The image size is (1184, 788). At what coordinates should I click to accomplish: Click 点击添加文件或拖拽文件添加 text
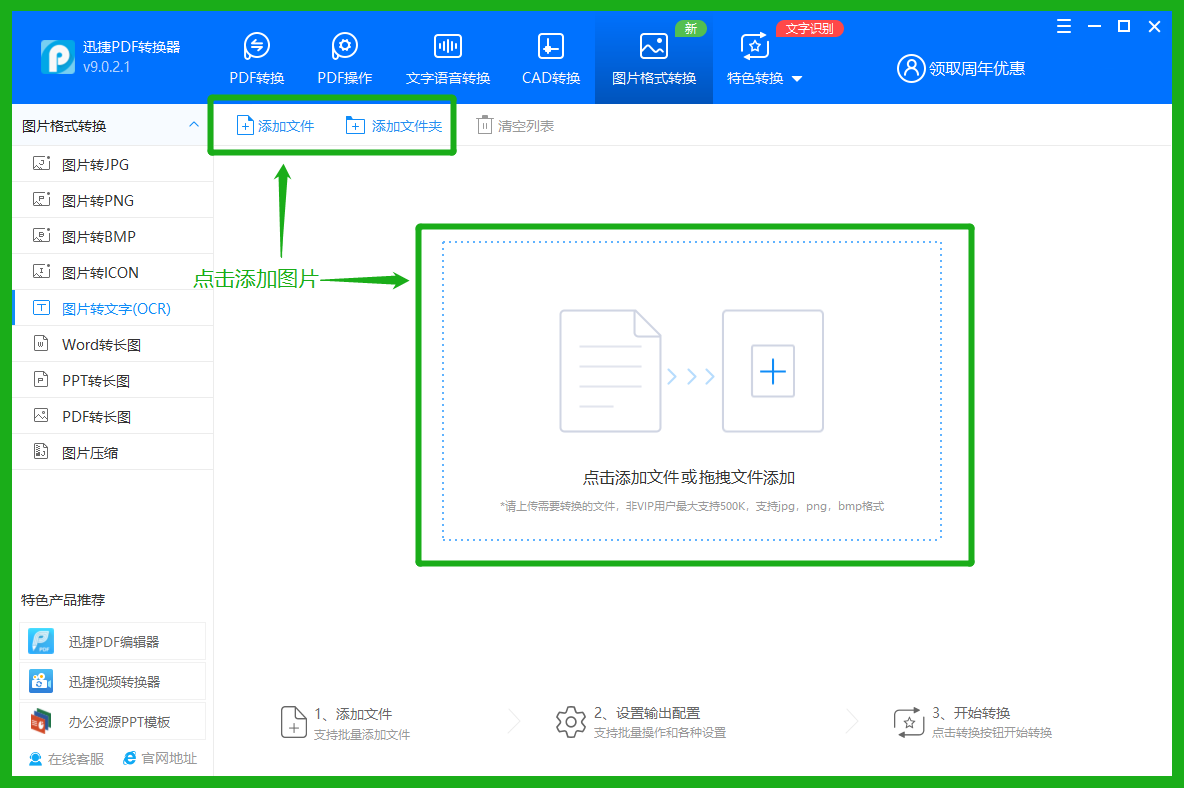[x=689, y=477]
